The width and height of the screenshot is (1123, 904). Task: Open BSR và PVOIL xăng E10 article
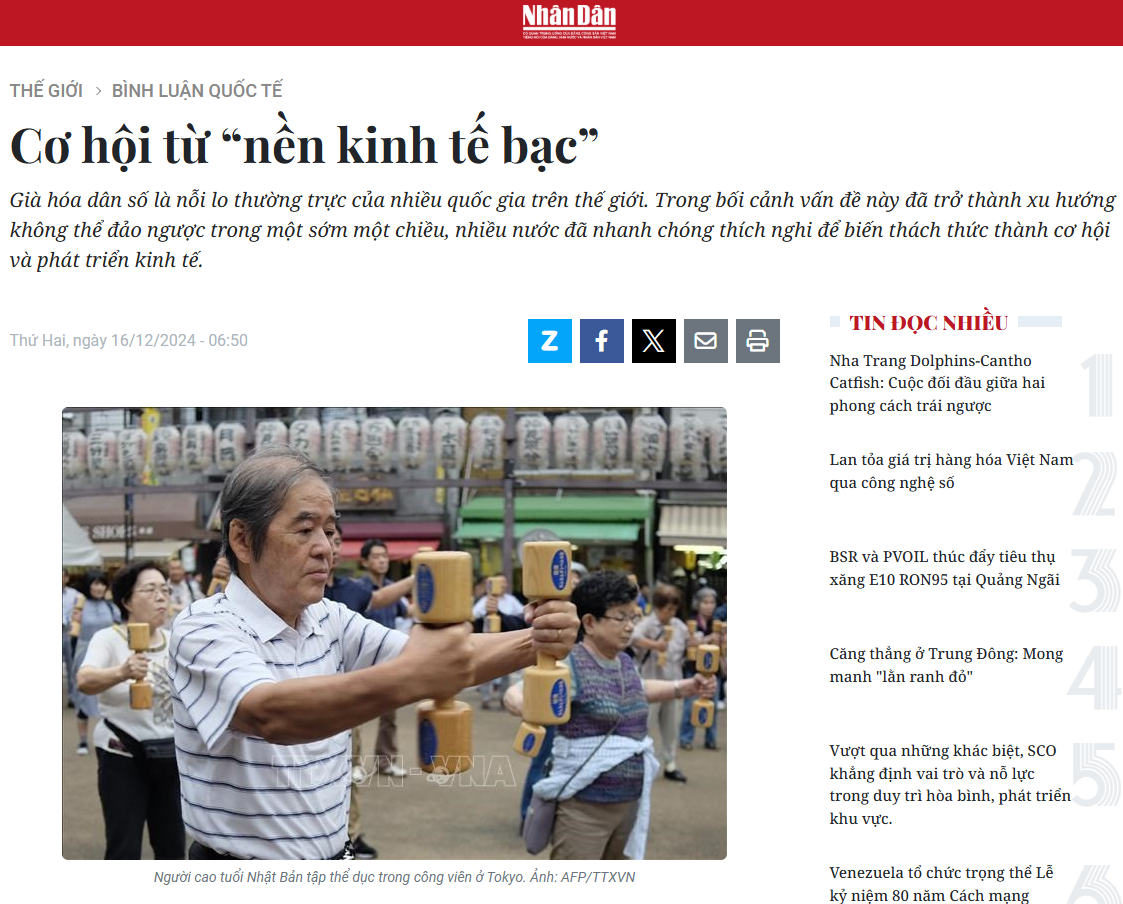coord(944,568)
